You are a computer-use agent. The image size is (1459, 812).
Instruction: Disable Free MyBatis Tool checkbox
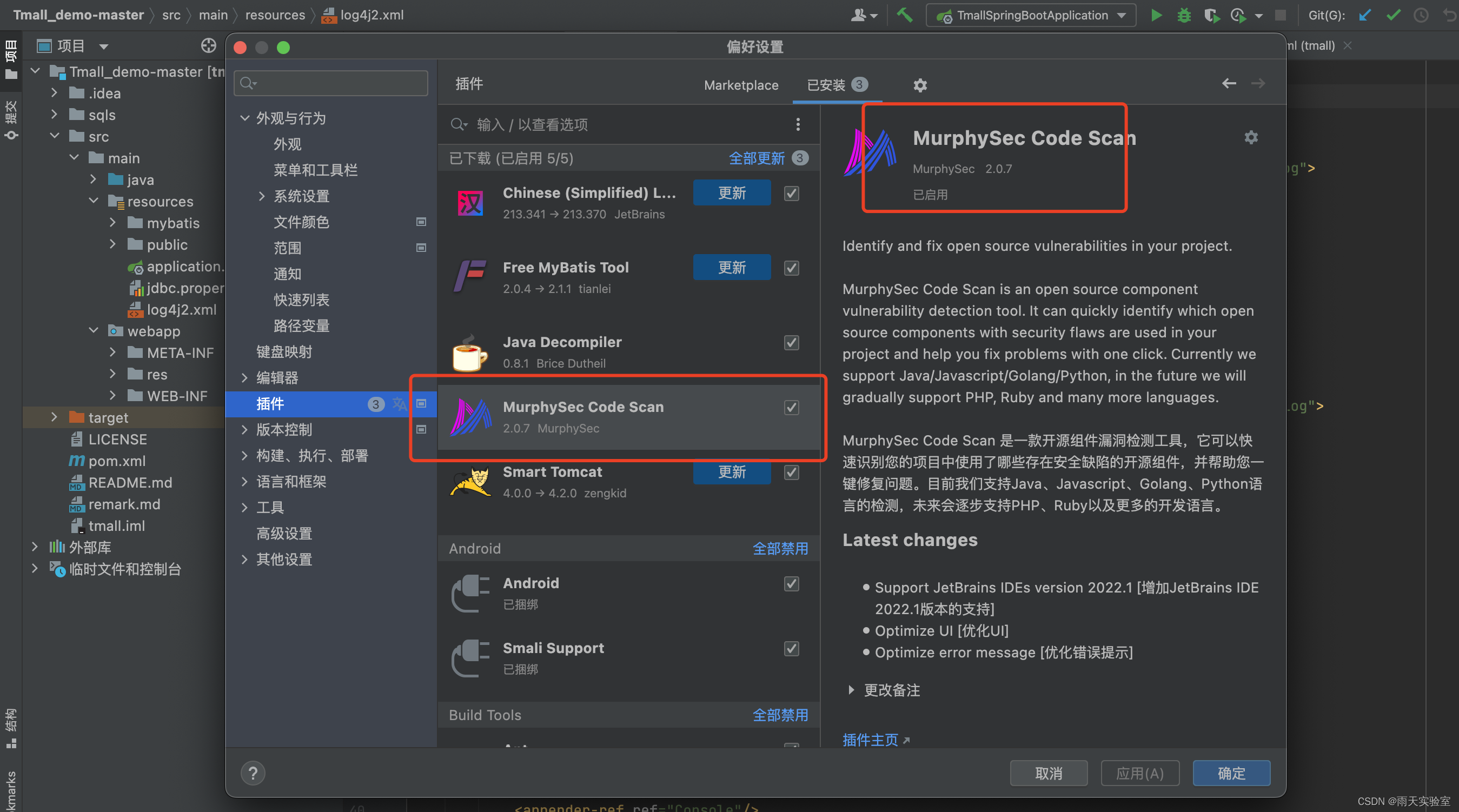[791, 268]
